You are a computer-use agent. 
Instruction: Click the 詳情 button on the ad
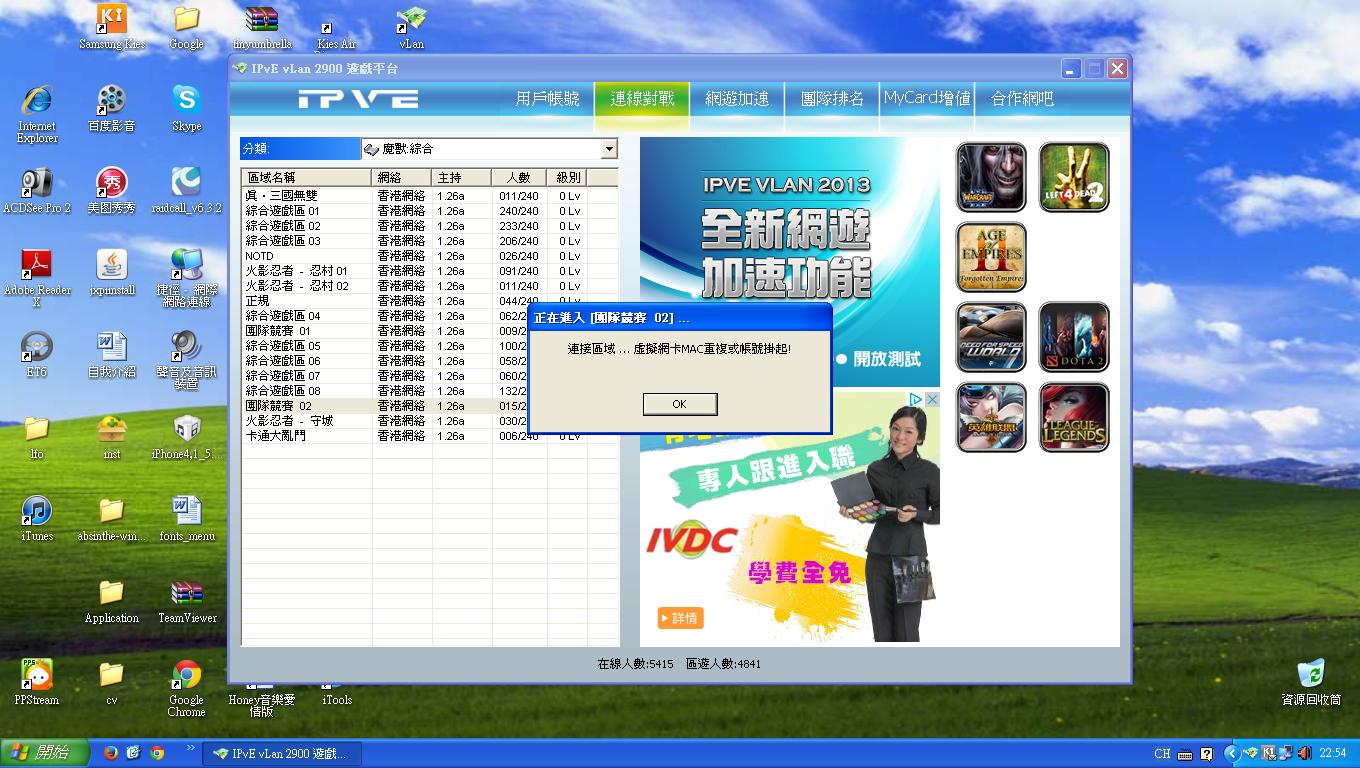click(x=680, y=618)
